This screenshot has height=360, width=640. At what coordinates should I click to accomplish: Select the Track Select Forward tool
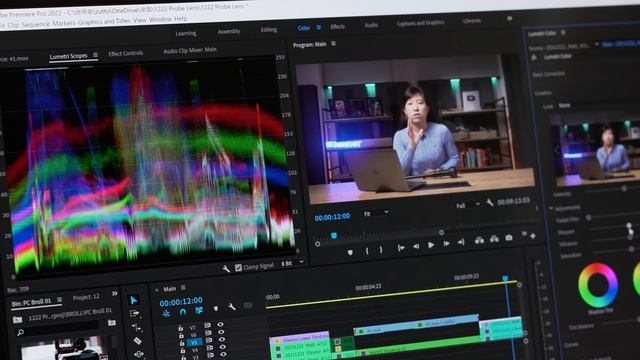pos(135,313)
